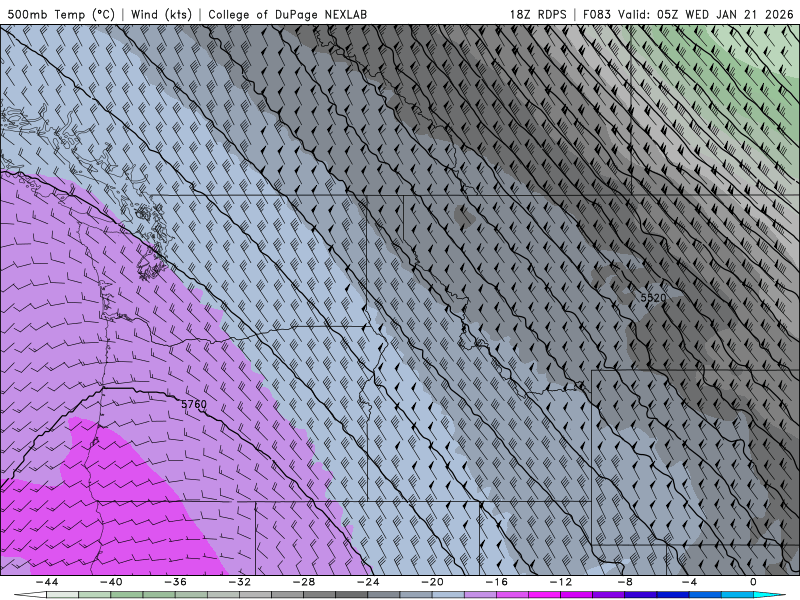Click the '-4' color scale label

click(689, 582)
